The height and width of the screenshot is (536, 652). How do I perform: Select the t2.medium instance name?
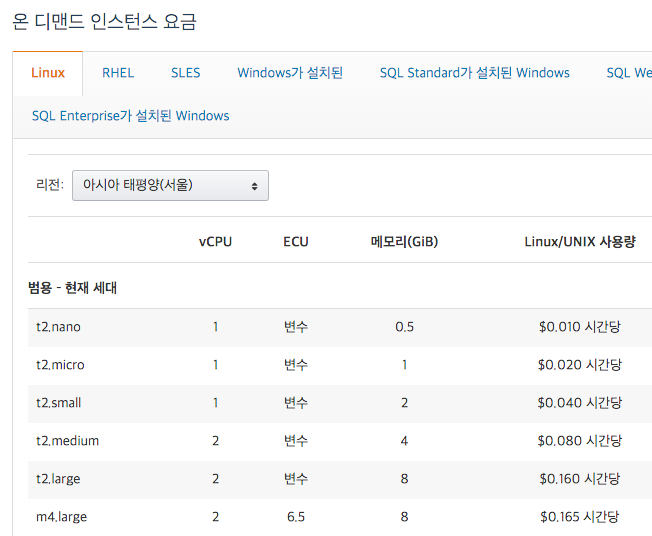coord(67,441)
